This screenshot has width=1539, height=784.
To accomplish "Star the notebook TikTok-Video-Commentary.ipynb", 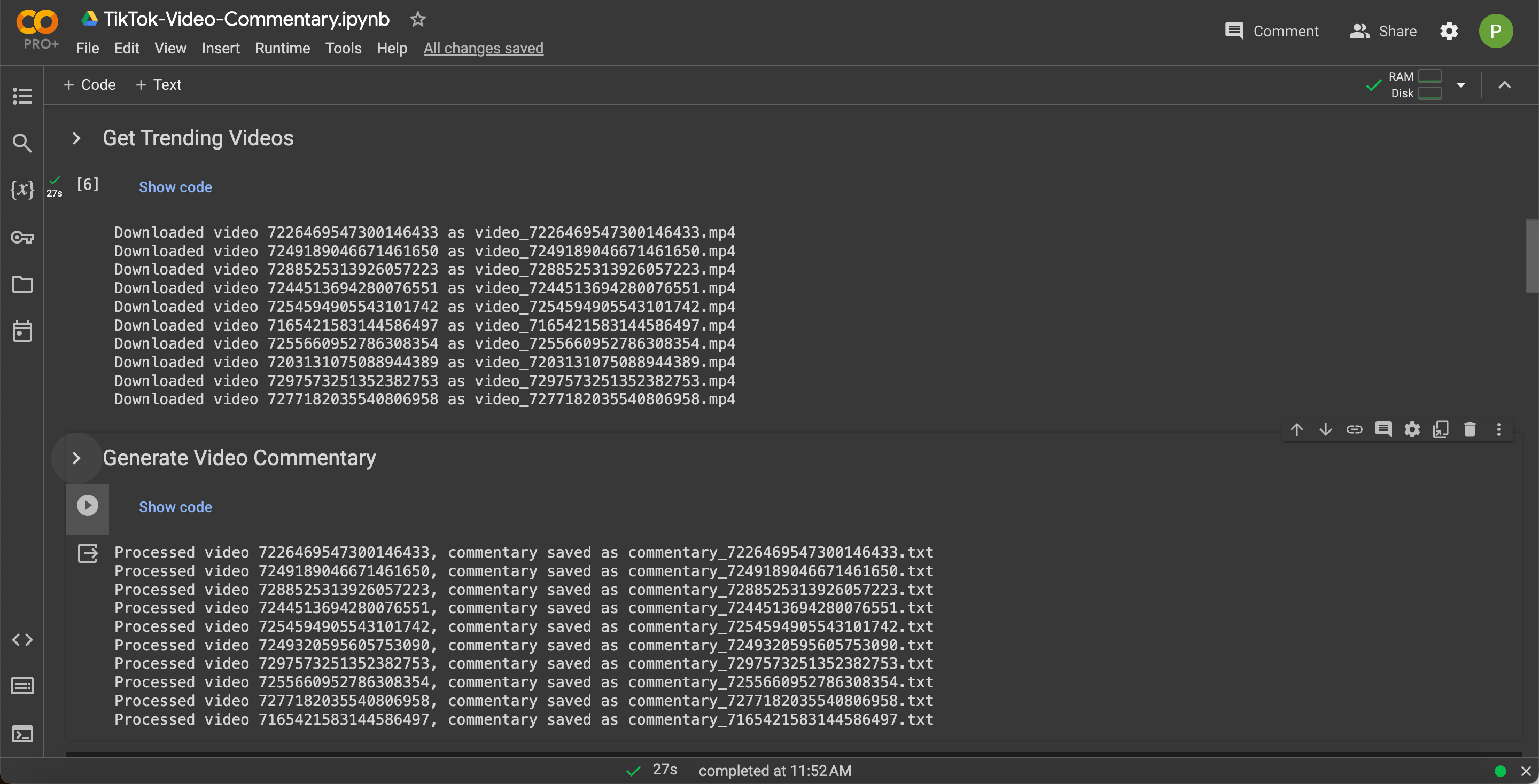I will point(417,19).
